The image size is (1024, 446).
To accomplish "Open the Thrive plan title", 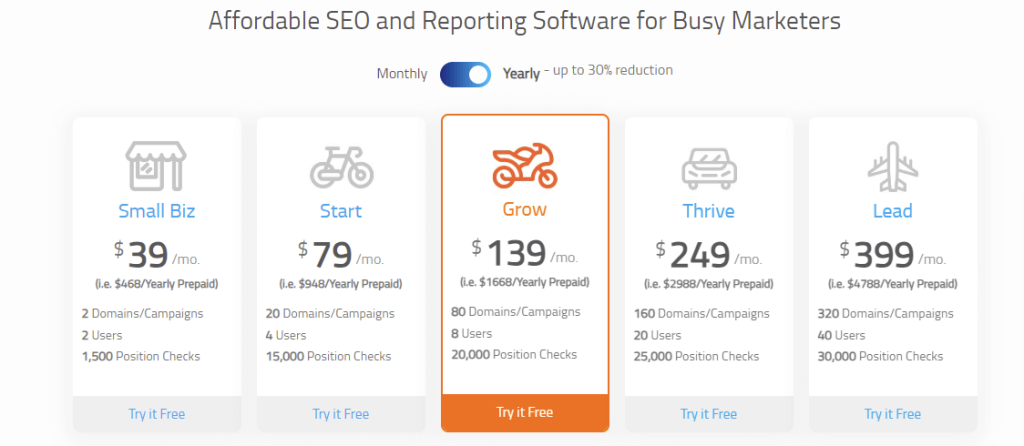I will coord(709,211).
